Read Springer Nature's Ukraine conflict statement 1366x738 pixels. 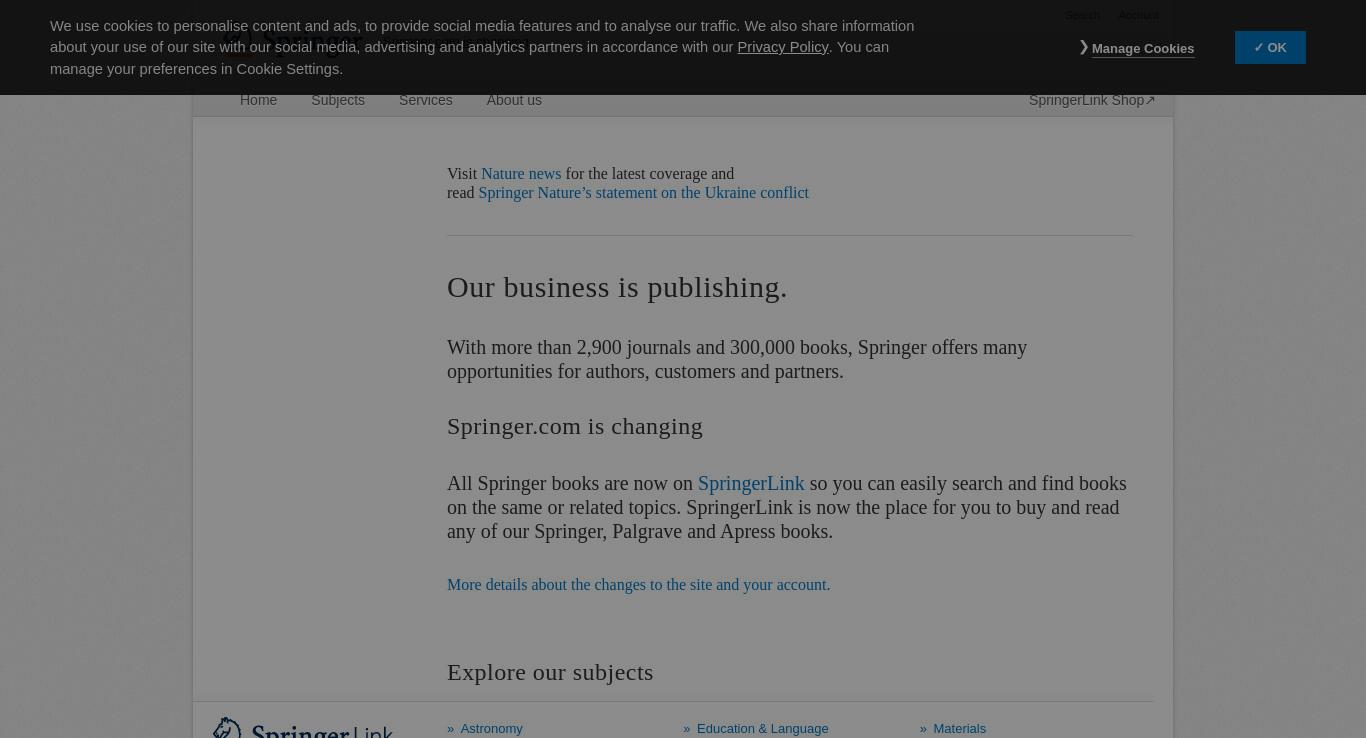coord(643,192)
